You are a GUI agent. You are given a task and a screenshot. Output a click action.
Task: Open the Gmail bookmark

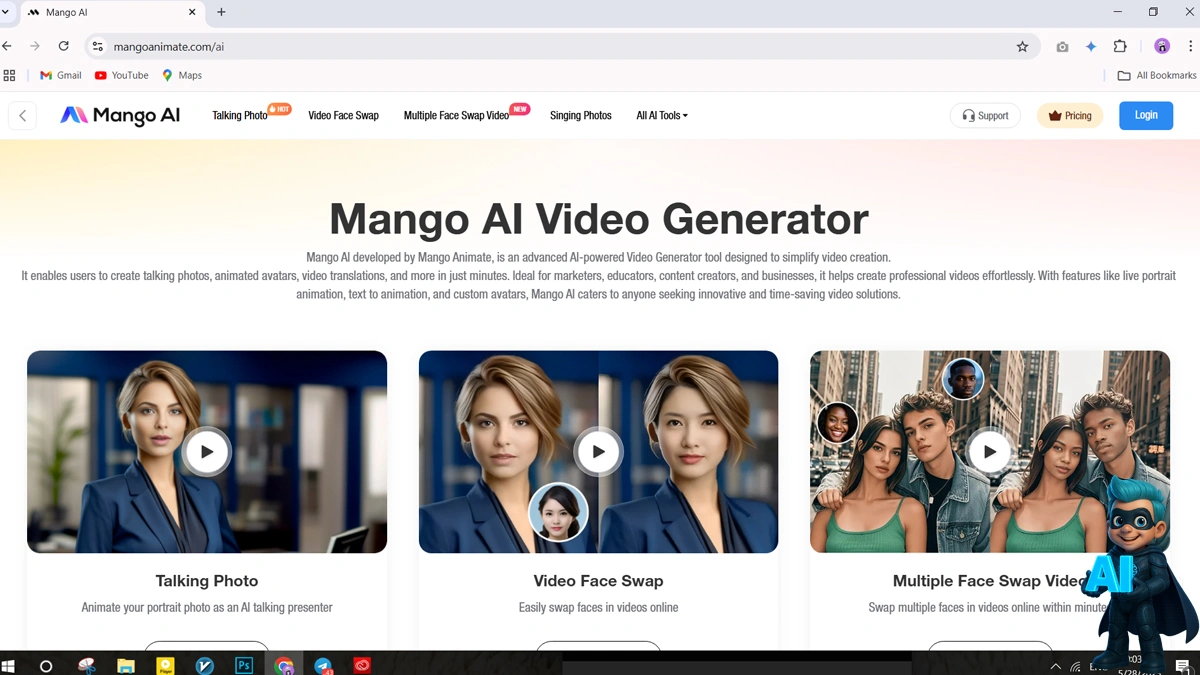[x=61, y=75]
